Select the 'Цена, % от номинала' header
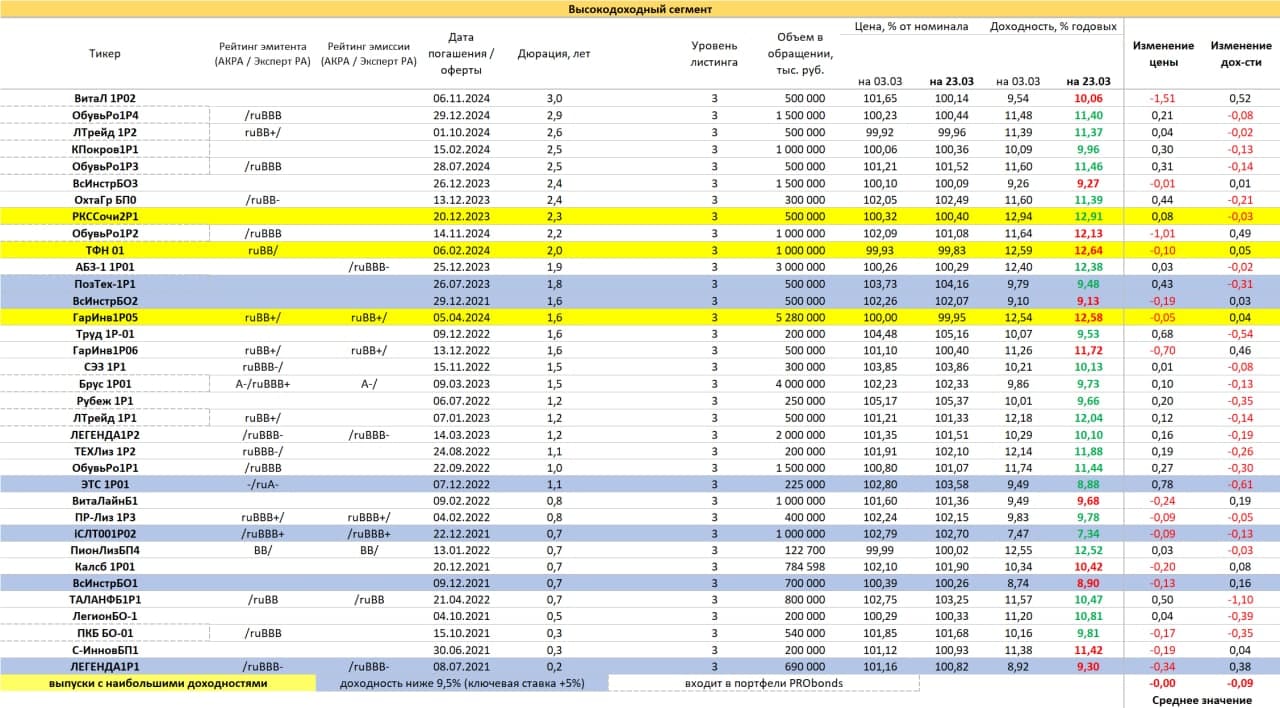Screen dimensions: 1280x708 [x=911, y=27]
